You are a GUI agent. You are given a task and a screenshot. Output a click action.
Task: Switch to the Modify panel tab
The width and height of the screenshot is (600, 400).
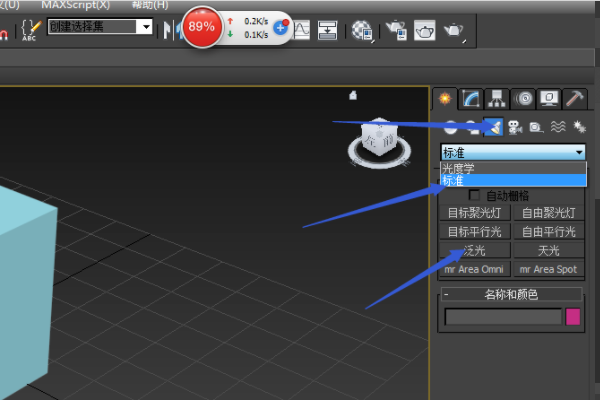coord(471,98)
